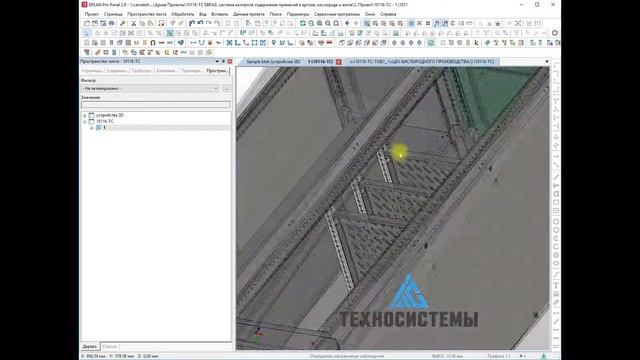640x360 pixels.
Task: Click the blue diamond navigation icon
Action: tap(347, 23)
